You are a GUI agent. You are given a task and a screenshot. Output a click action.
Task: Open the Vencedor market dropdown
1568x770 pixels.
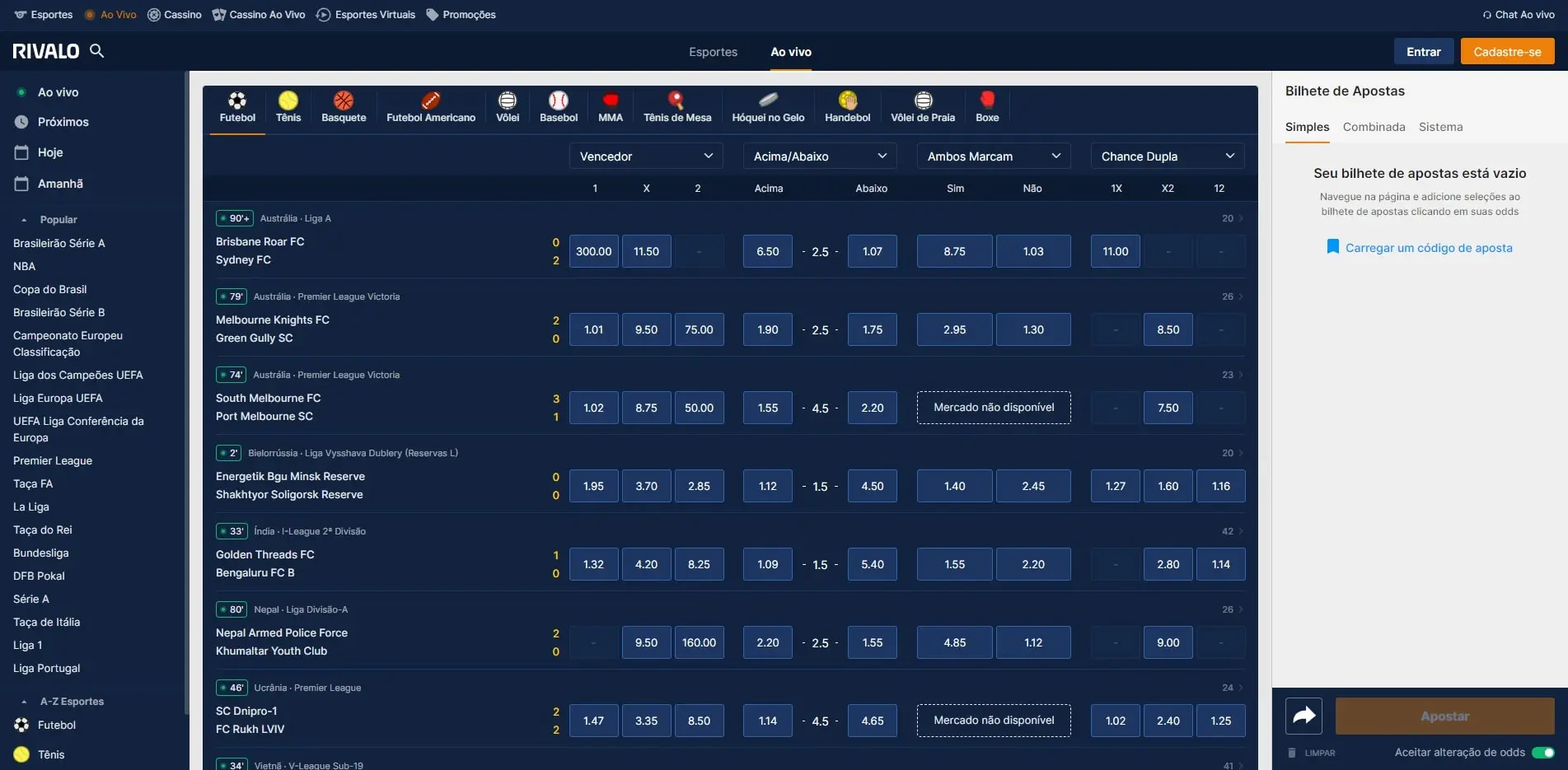coord(646,156)
